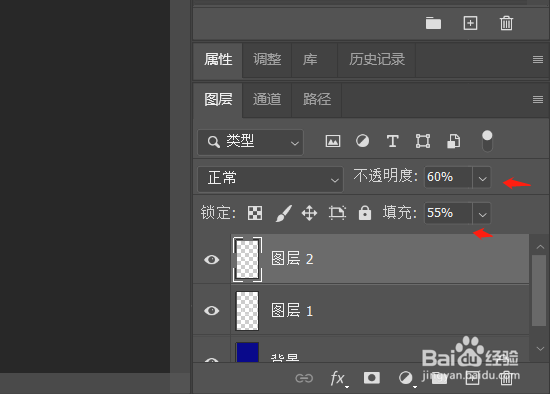Select the 图层 tab
The image size is (550, 394).
tap(218, 99)
